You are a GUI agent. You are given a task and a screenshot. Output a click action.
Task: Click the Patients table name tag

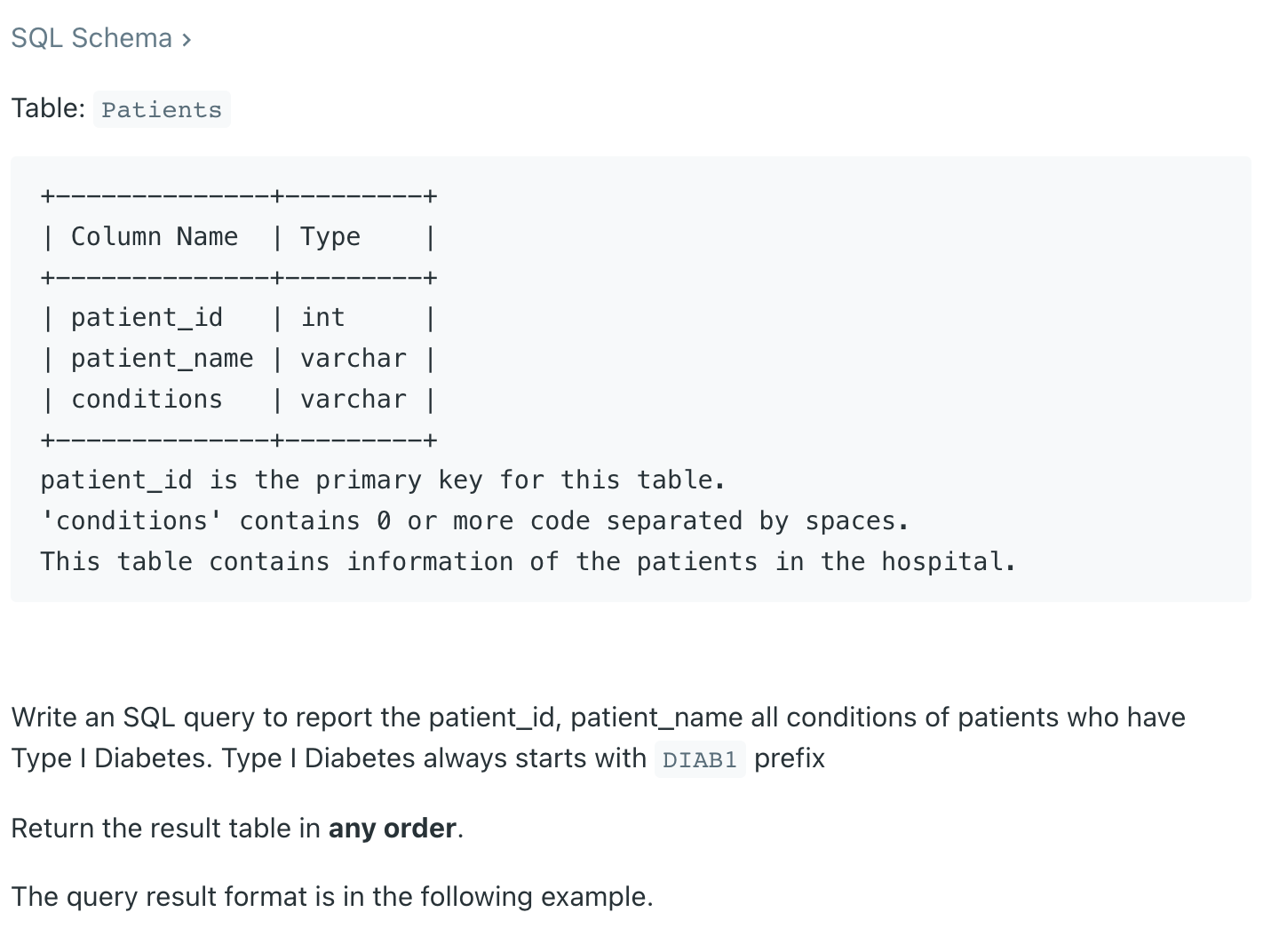click(x=162, y=109)
